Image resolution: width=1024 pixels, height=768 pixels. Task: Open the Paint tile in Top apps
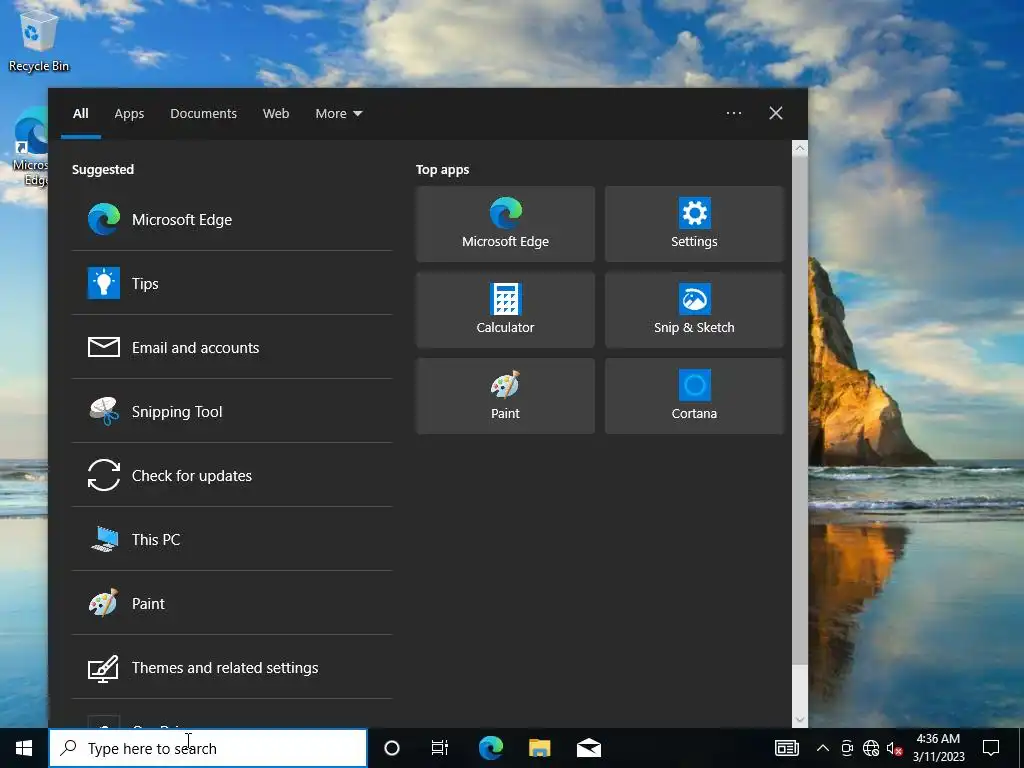click(505, 396)
